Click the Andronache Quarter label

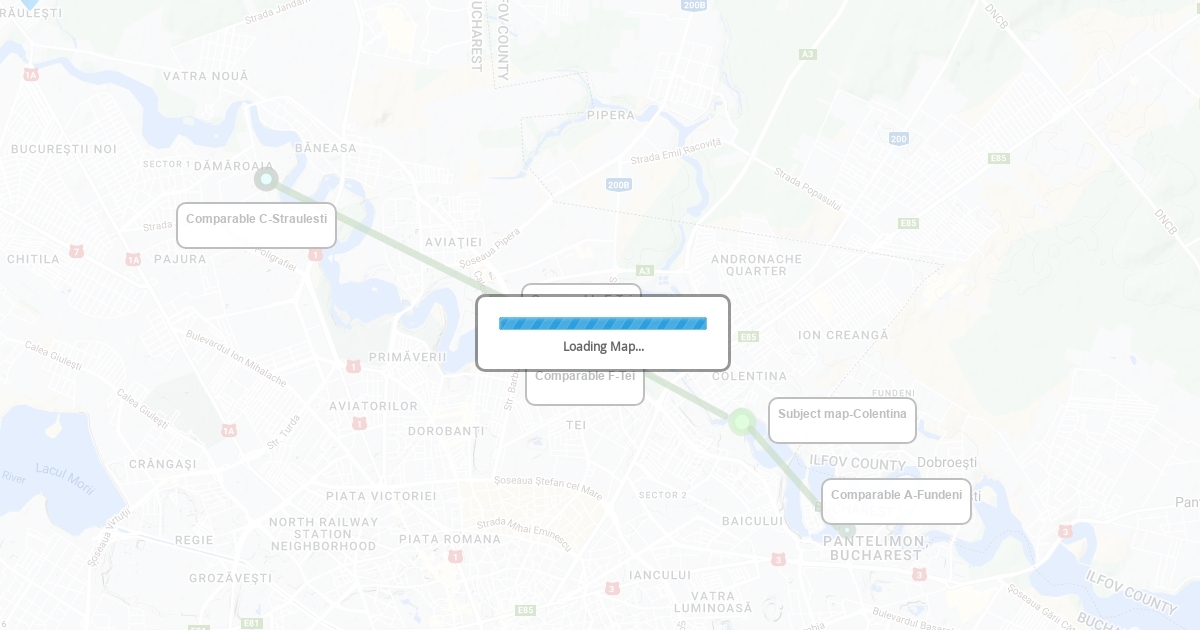tap(757, 265)
